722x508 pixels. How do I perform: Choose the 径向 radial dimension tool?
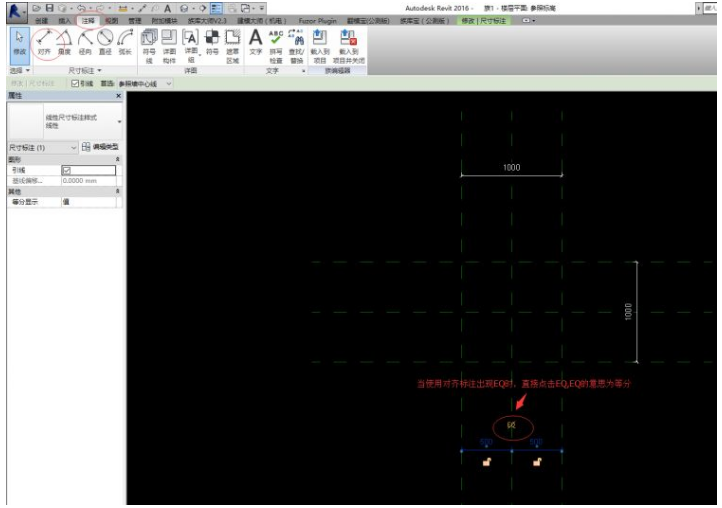(85, 42)
